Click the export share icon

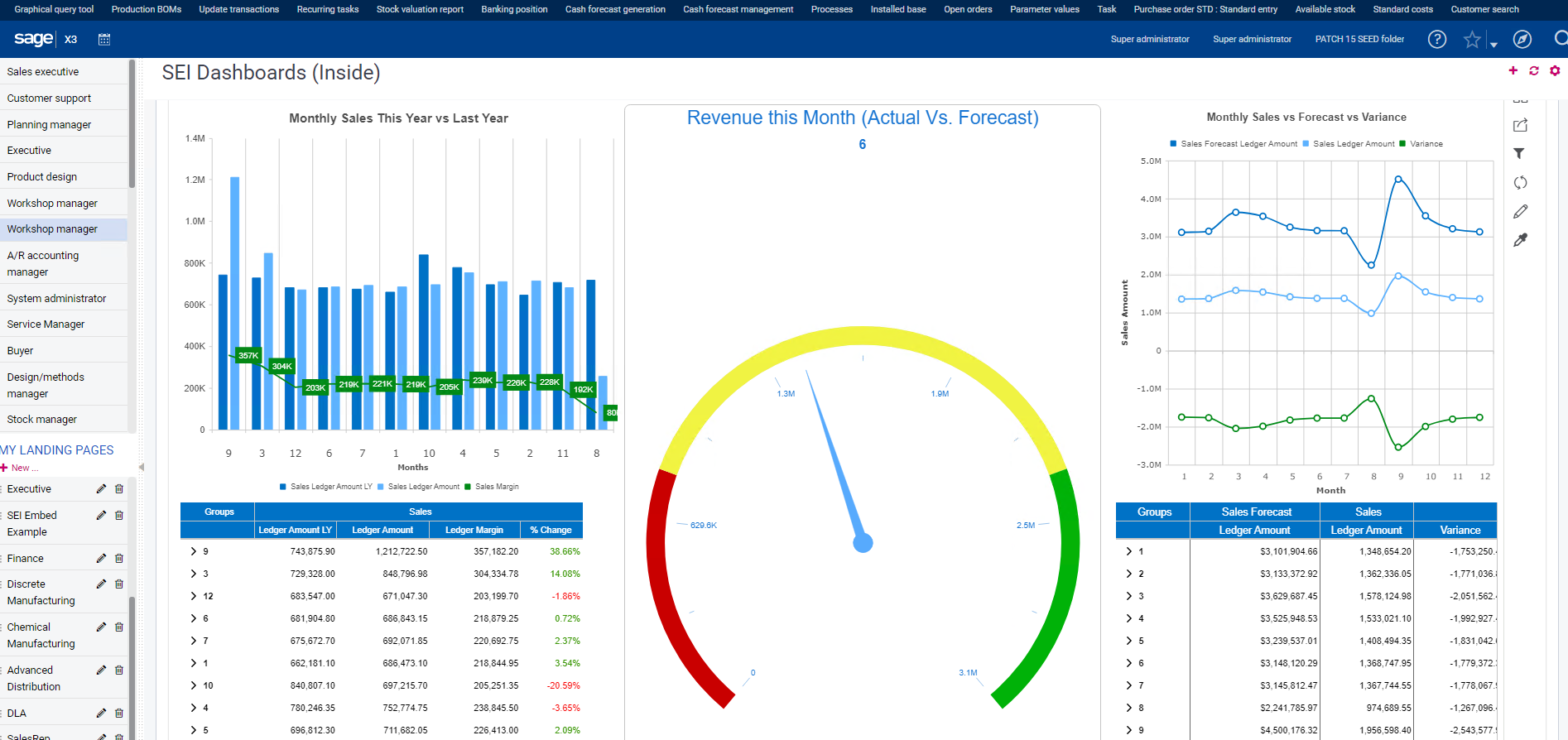pyautogui.click(x=1520, y=126)
